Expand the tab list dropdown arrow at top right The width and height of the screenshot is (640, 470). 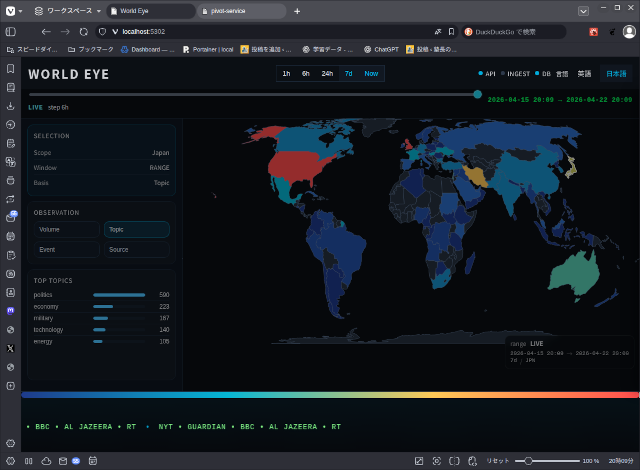[583, 11]
